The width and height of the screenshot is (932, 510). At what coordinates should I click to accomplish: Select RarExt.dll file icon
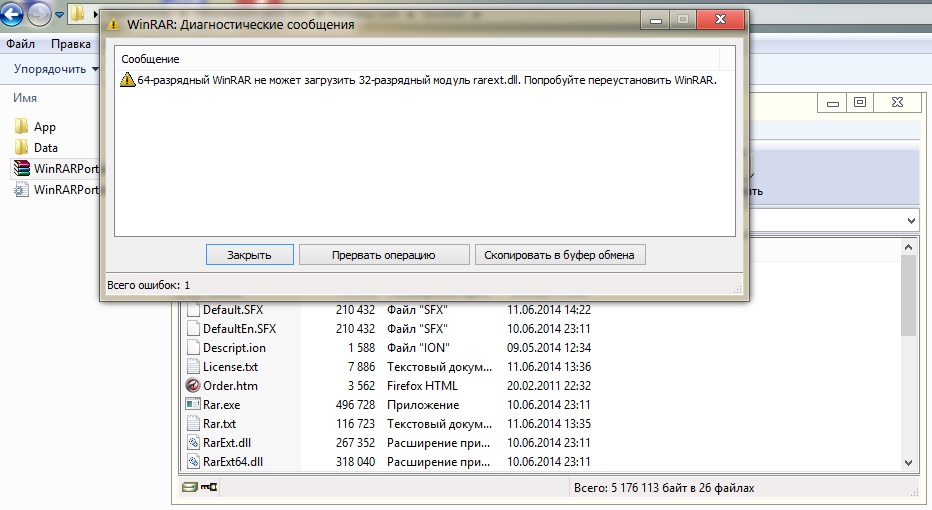coord(193,442)
